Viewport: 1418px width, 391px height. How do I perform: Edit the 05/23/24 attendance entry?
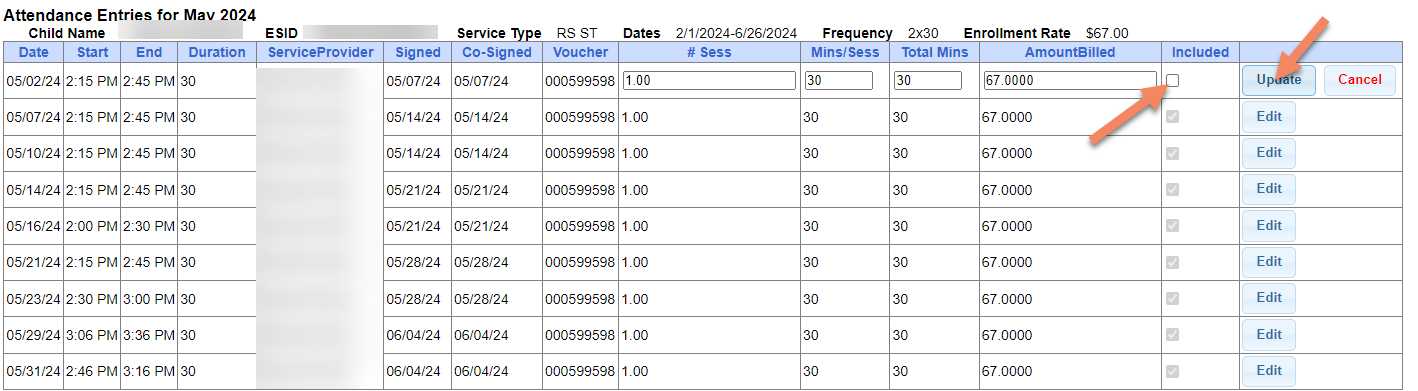pyautogui.click(x=1269, y=298)
